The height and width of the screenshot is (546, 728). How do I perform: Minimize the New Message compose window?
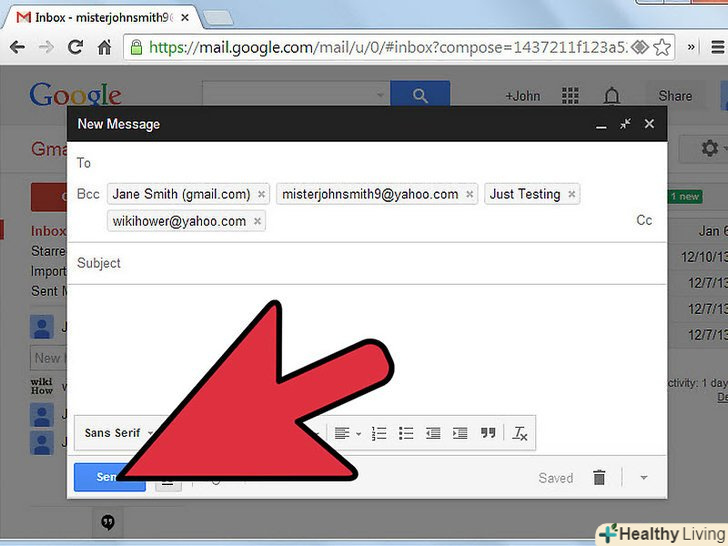(601, 124)
